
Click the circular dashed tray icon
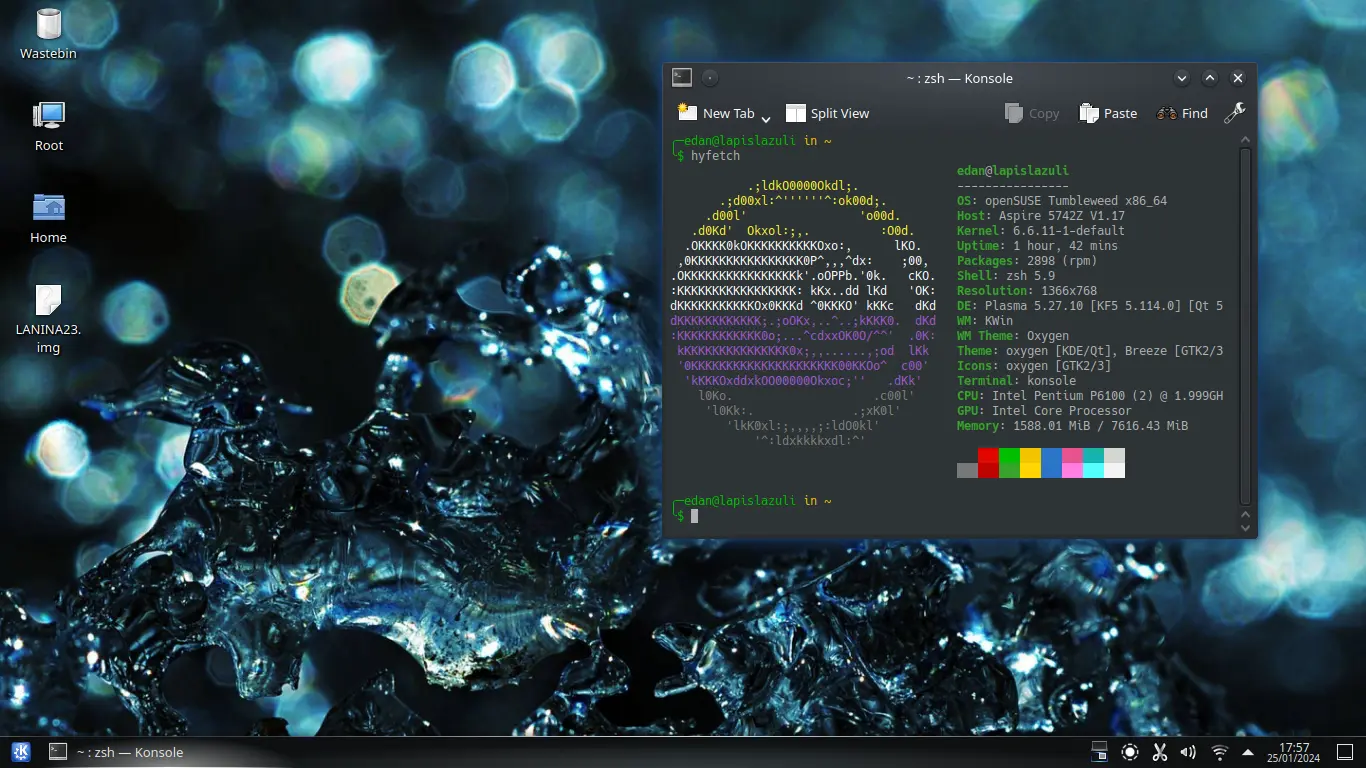click(x=1130, y=752)
